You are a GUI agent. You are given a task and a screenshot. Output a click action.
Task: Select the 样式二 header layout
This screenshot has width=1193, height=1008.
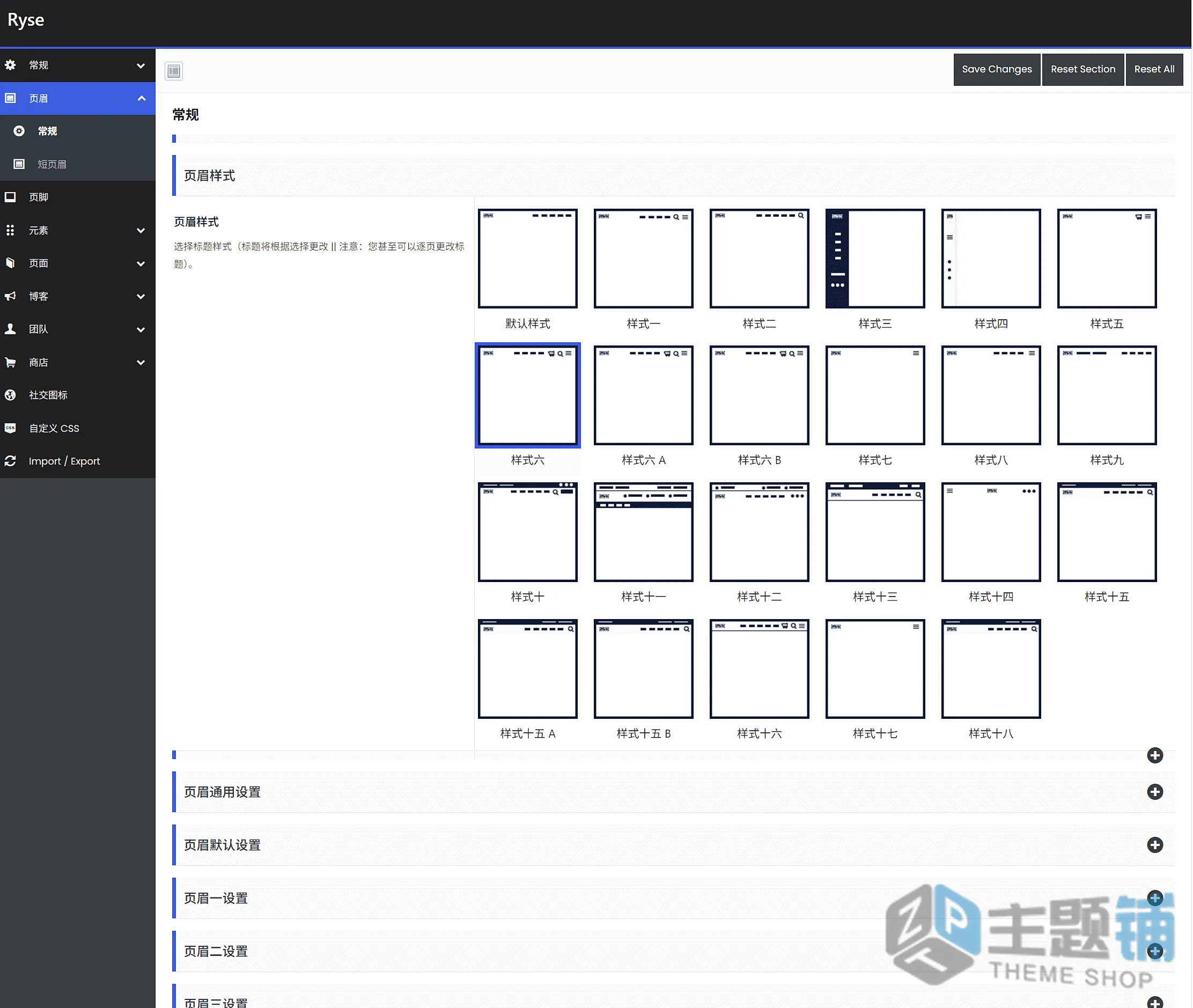(x=760, y=258)
